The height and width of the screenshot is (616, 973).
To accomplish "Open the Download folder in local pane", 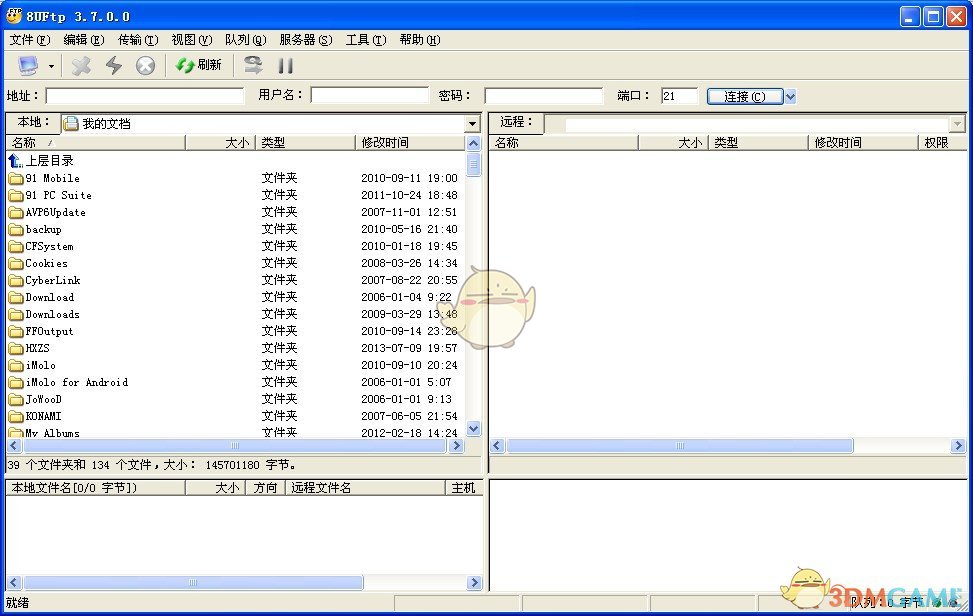I will [x=45, y=297].
